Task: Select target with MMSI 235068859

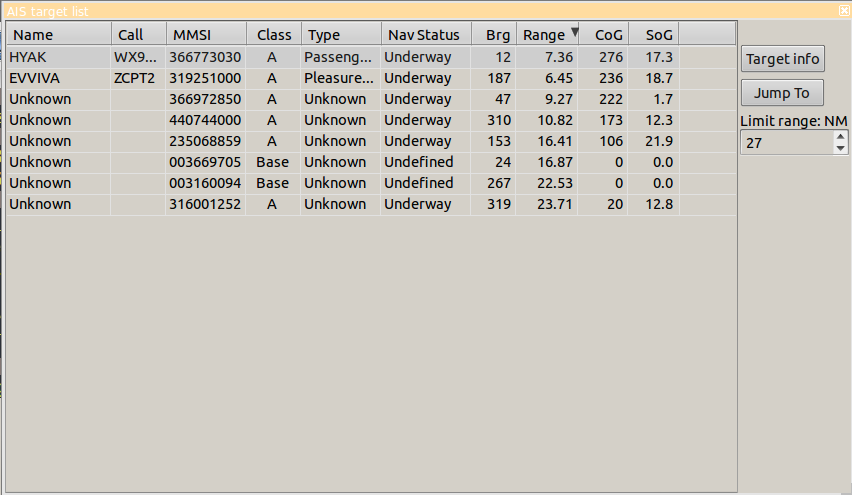Action: 206,141
